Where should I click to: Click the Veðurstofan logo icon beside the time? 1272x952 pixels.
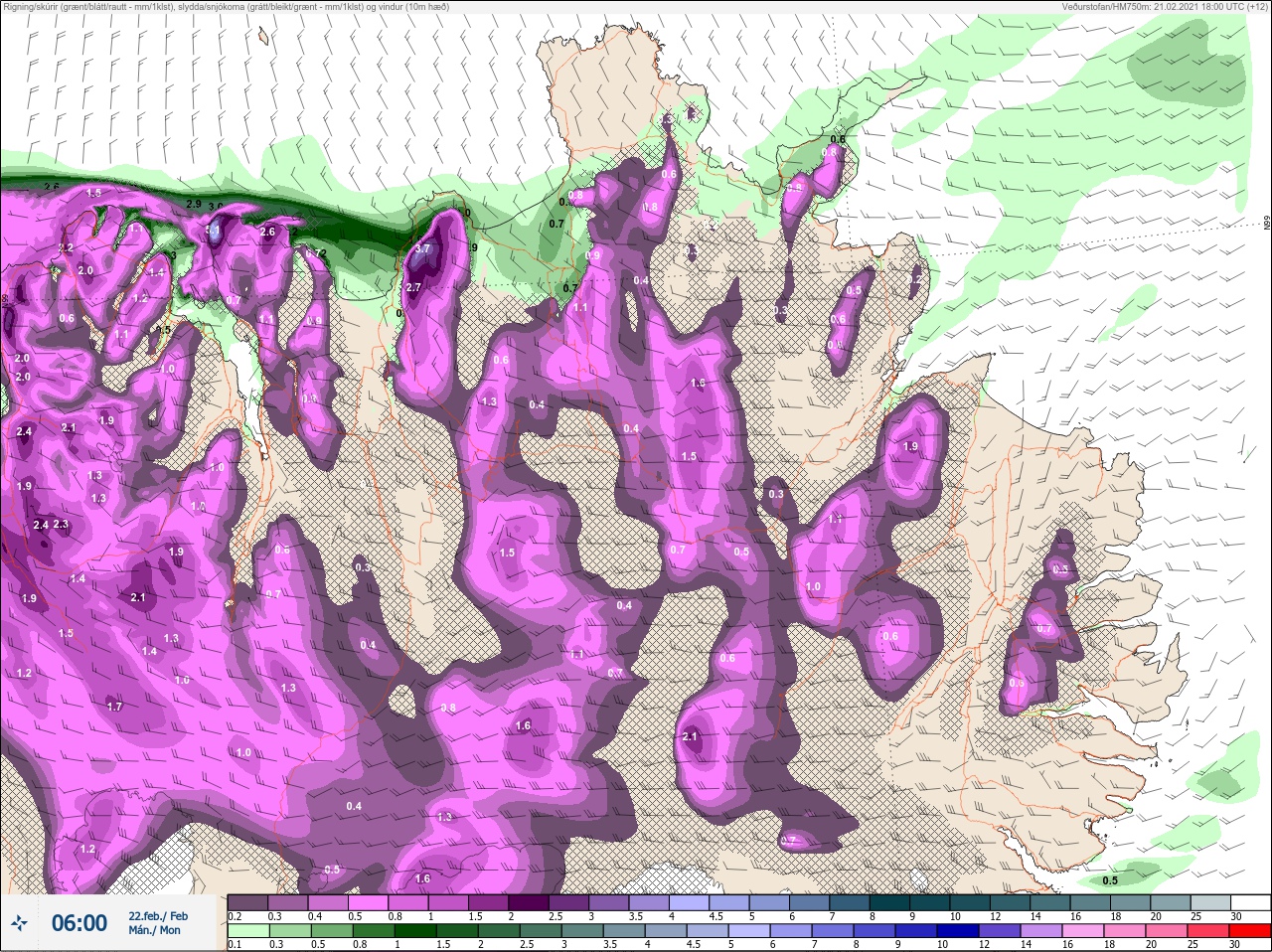pyautogui.click(x=20, y=923)
